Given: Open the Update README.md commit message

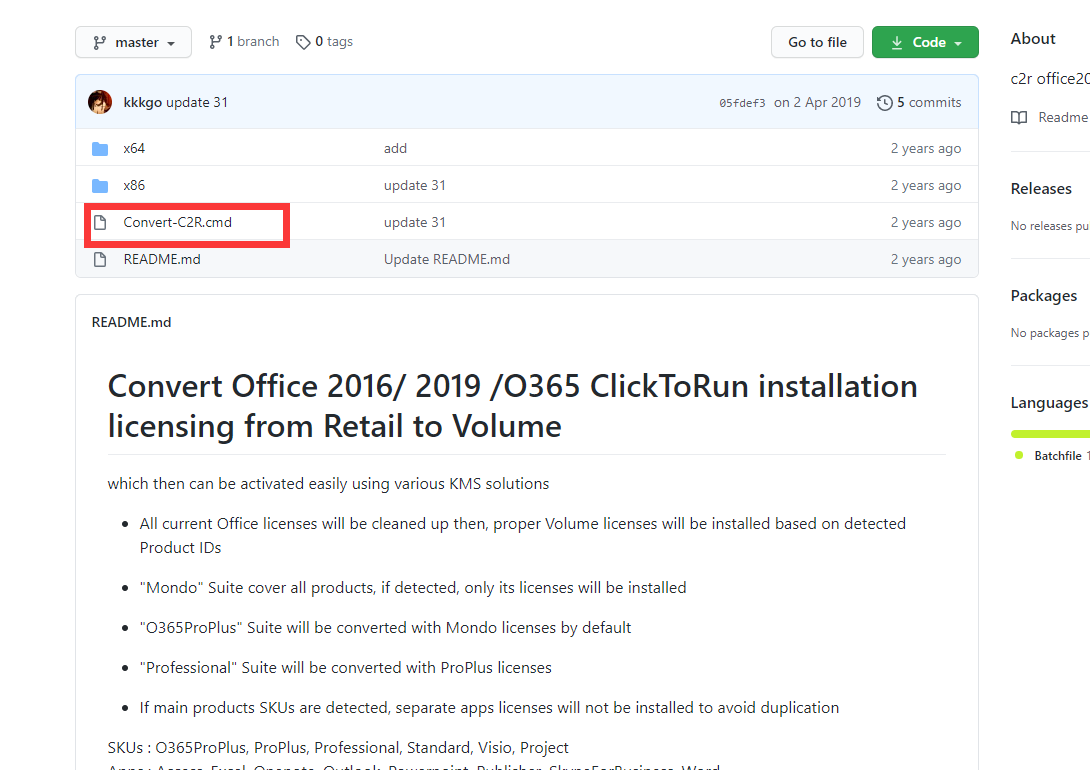Looking at the screenshot, I should click(446, 259).
